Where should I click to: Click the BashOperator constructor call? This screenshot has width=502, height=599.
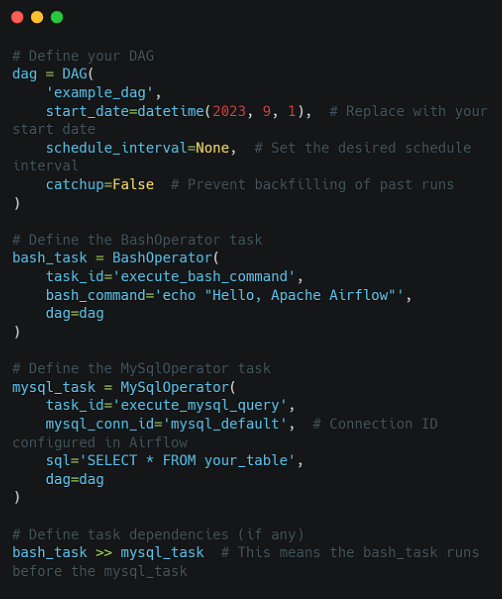point(165,258)
